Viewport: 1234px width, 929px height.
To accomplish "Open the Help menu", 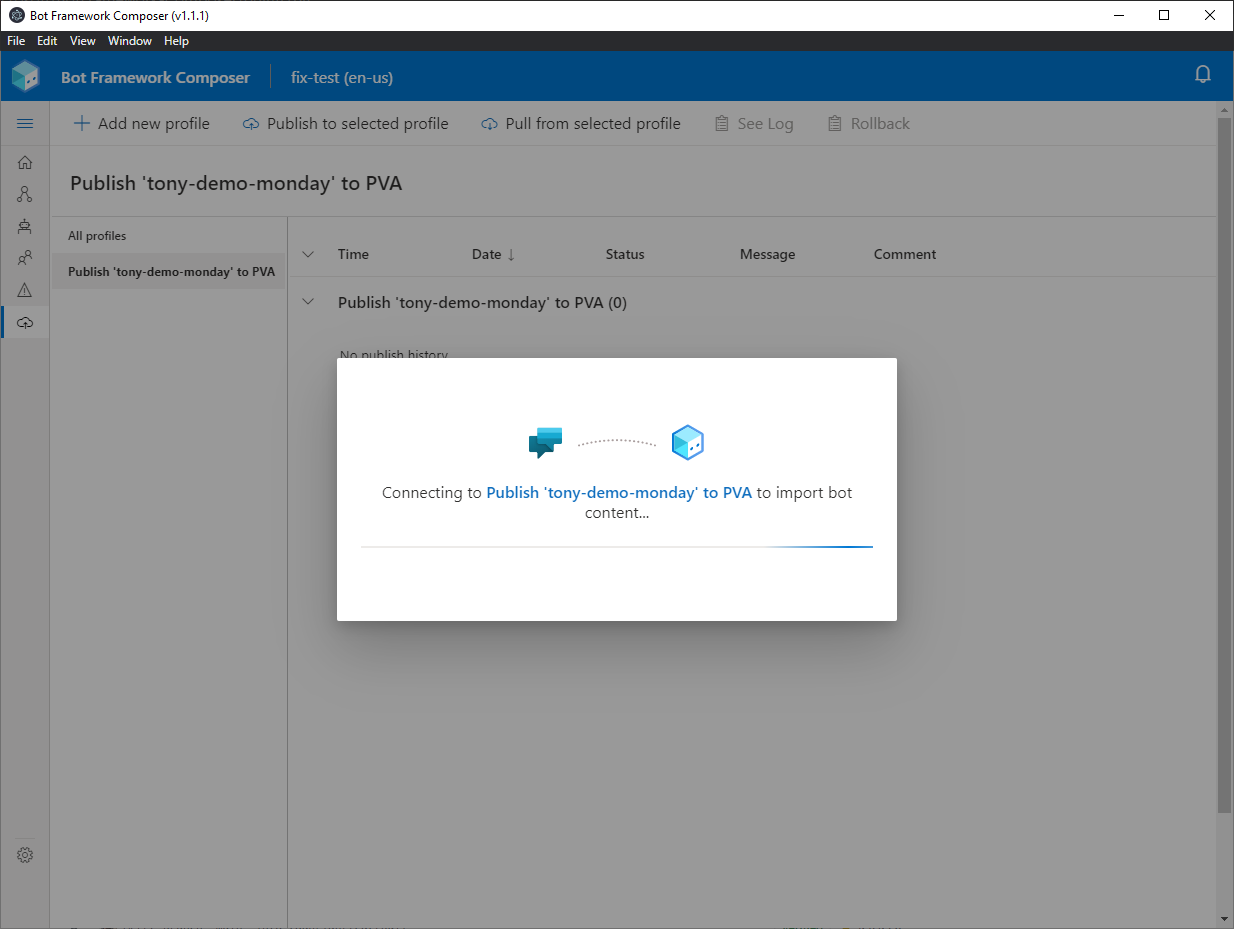I will 176,41.
